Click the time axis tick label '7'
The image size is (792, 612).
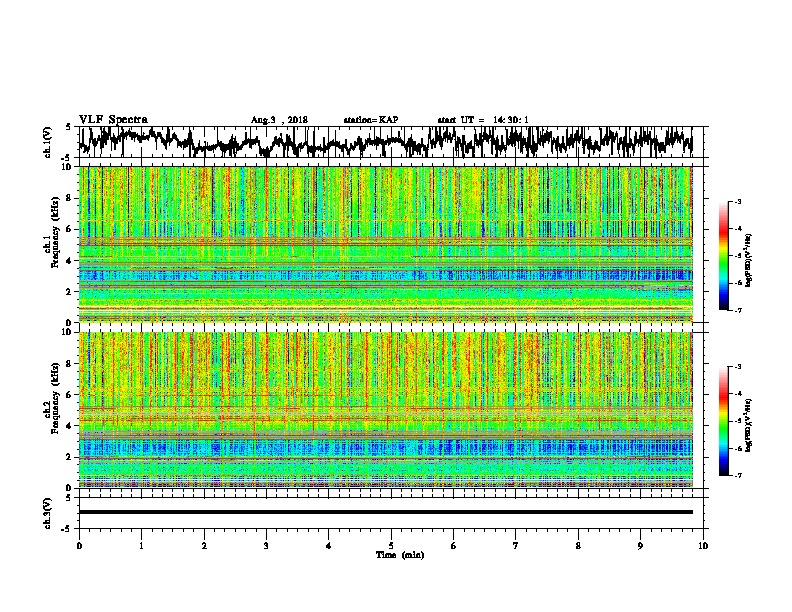(516, 546)
